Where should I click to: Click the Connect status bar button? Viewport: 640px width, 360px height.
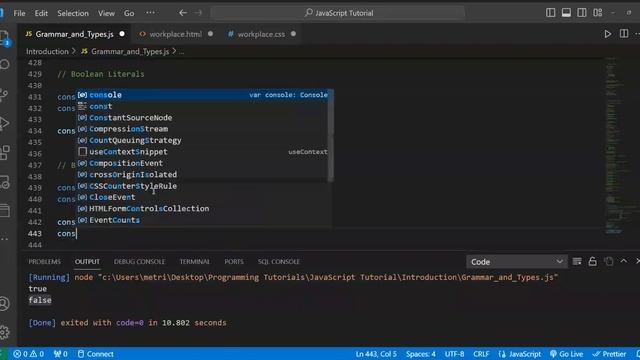click(96, 354)
